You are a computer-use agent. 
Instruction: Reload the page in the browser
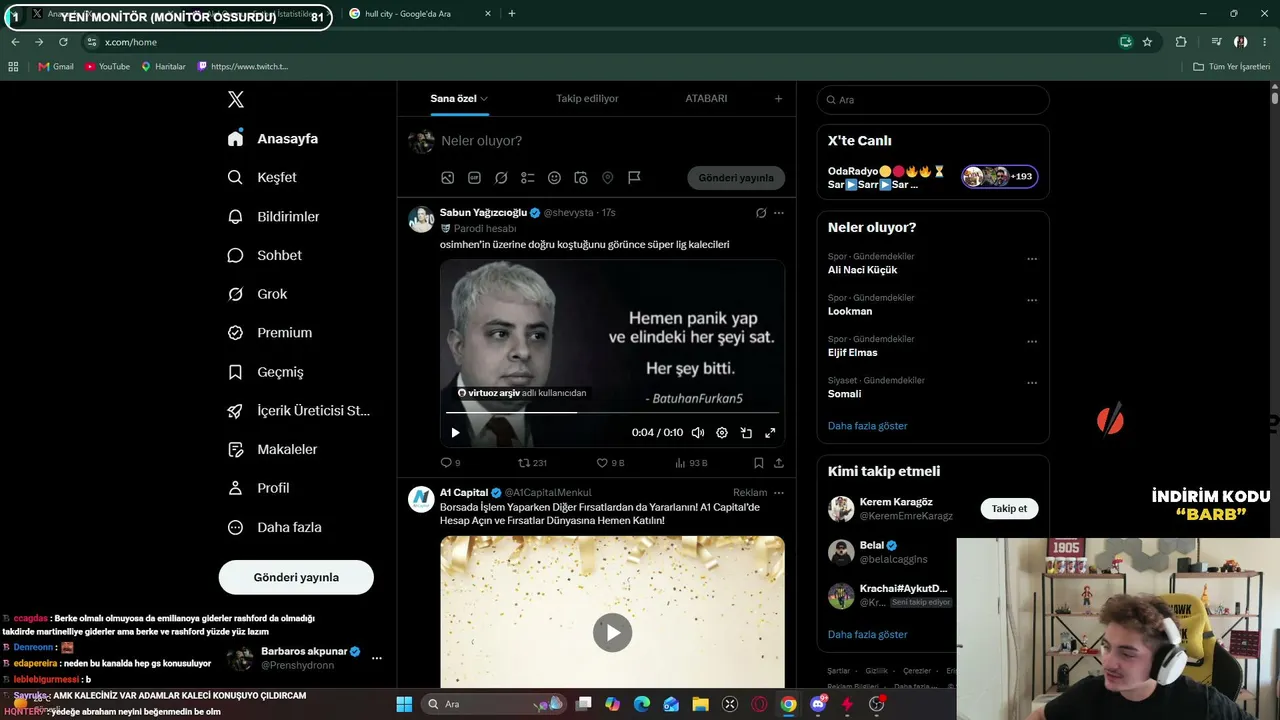tap(63, 42)
